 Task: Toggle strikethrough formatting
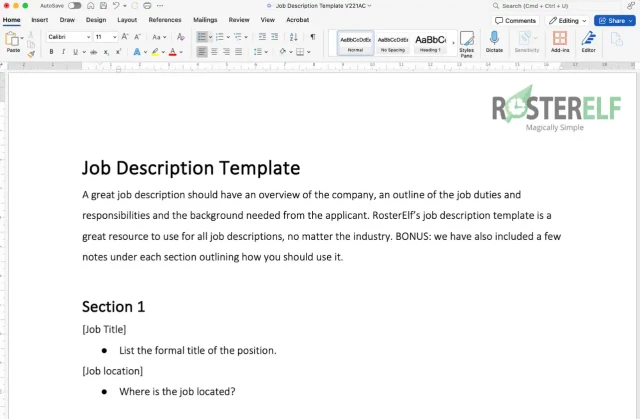pyautogui.click(x=94, y=52)
